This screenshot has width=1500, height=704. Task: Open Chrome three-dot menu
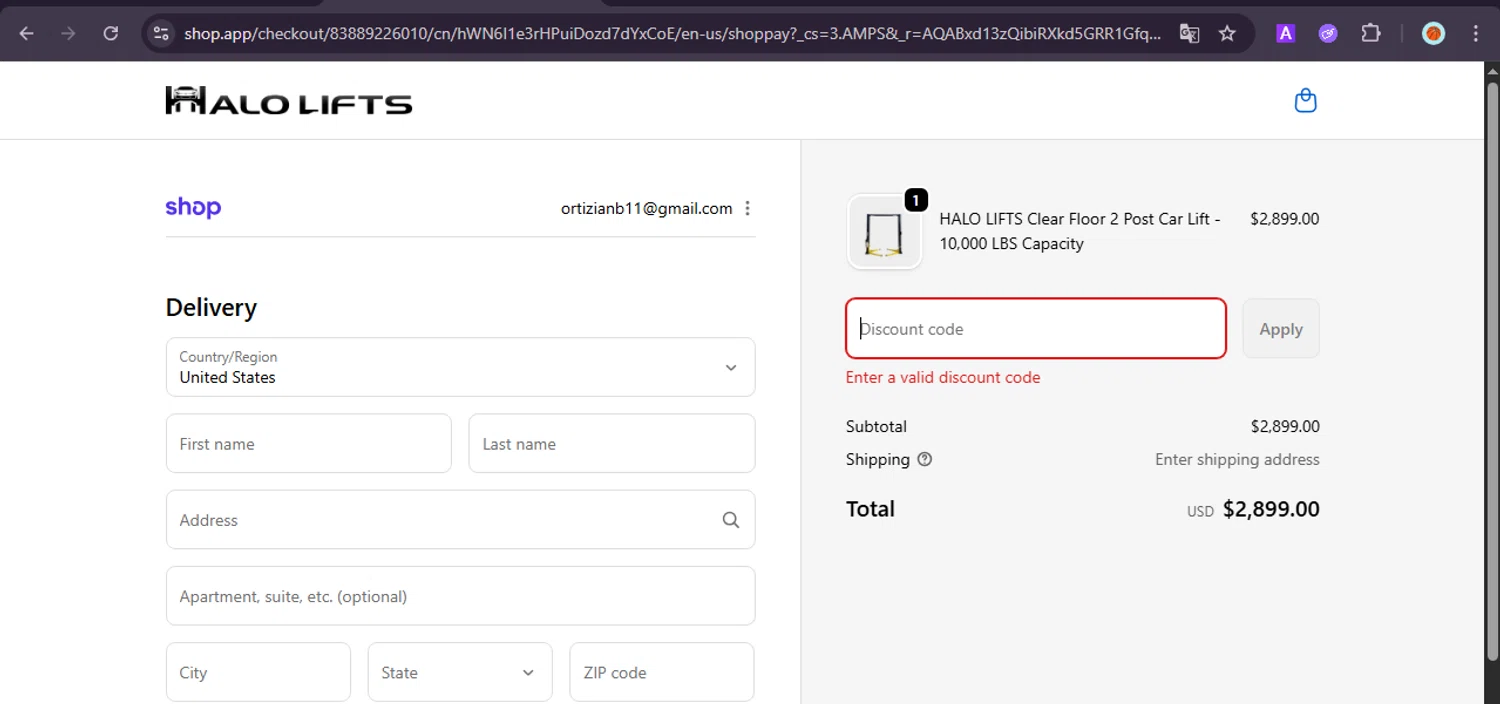pyautogui.click(x=1476, y=33)
